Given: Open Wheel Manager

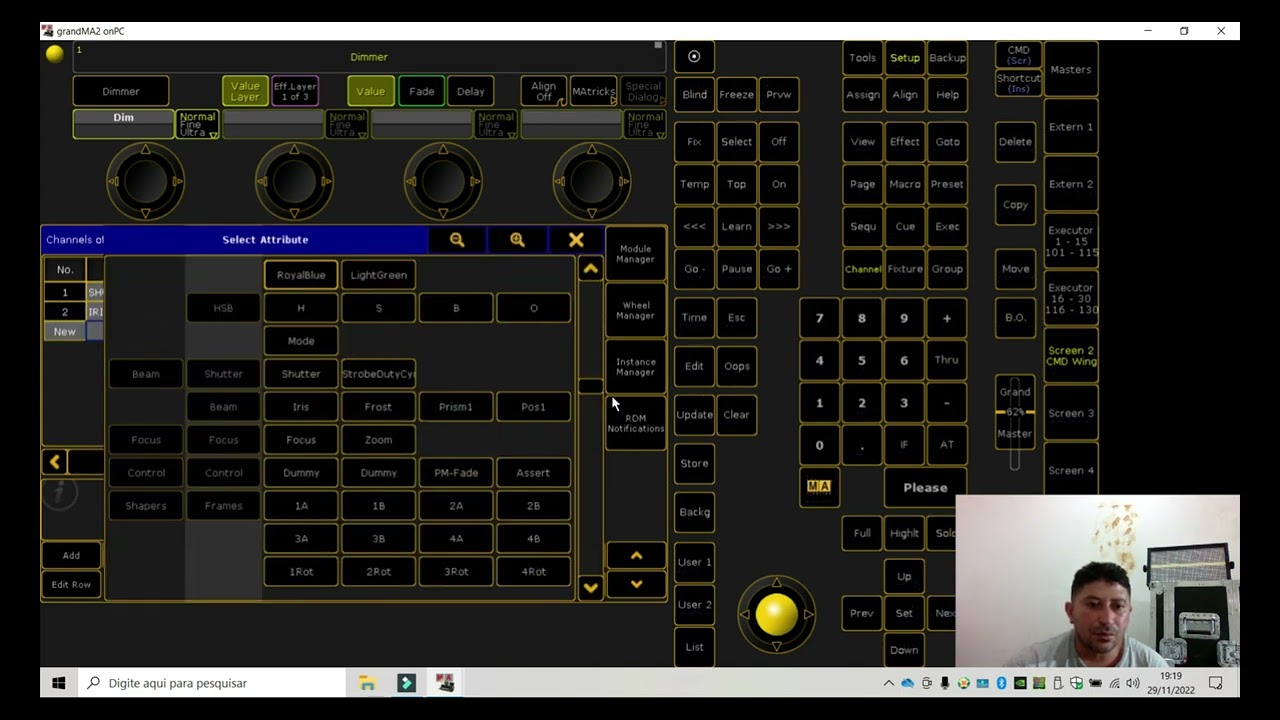Looking at the screenshot, I should [636, 311].
